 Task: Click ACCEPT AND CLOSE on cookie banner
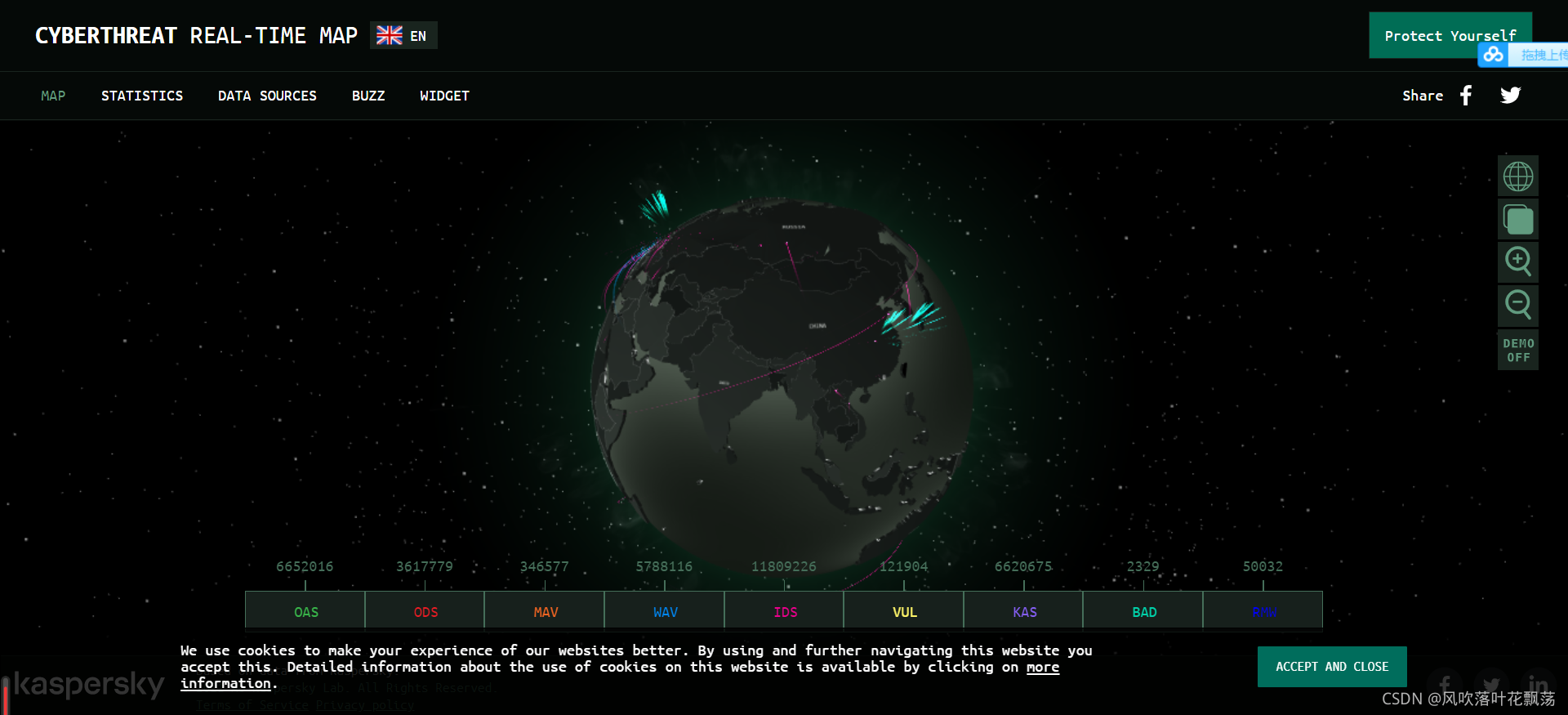click(x=1332, y=667)
